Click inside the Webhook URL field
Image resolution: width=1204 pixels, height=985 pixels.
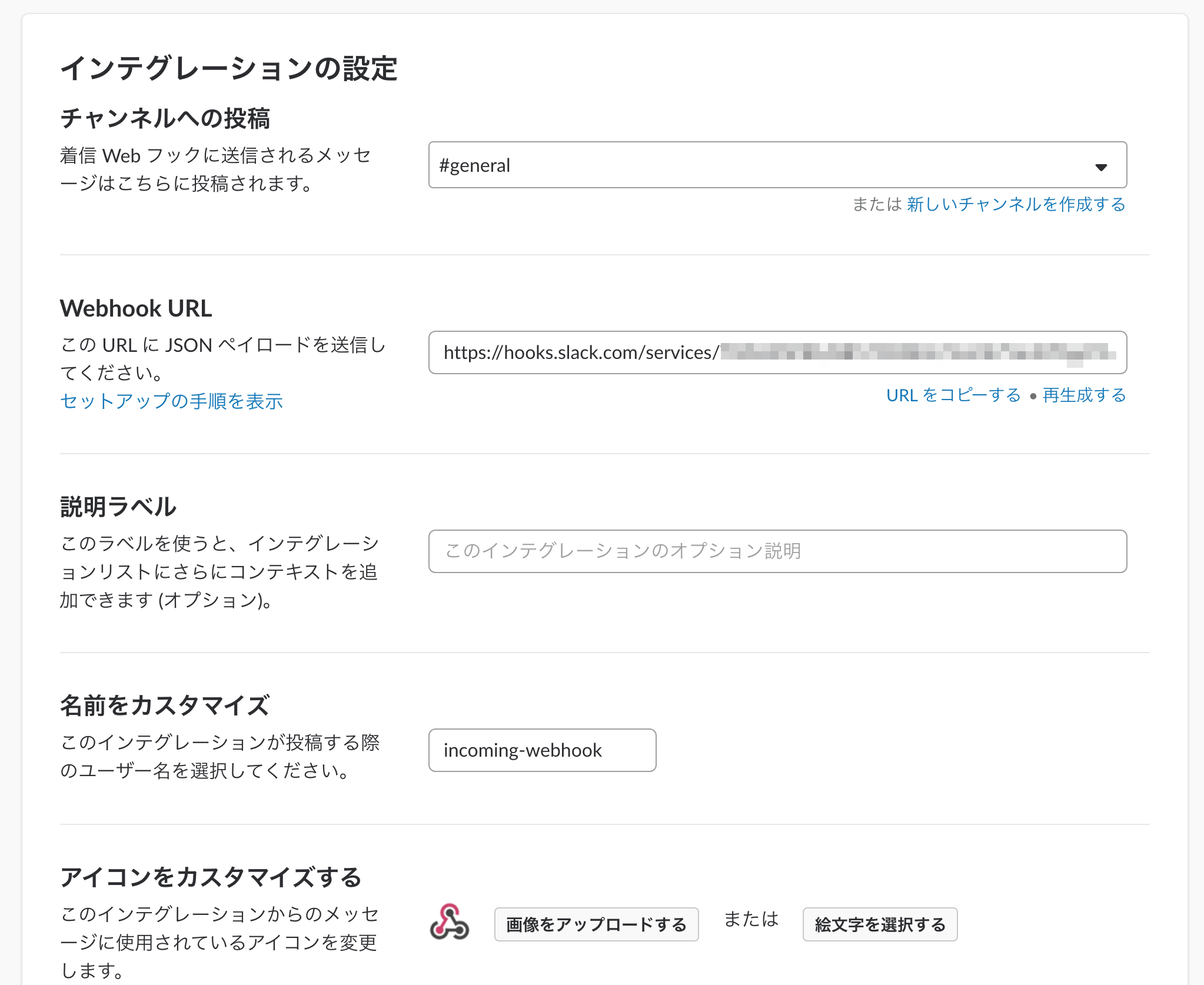point(777,352)
